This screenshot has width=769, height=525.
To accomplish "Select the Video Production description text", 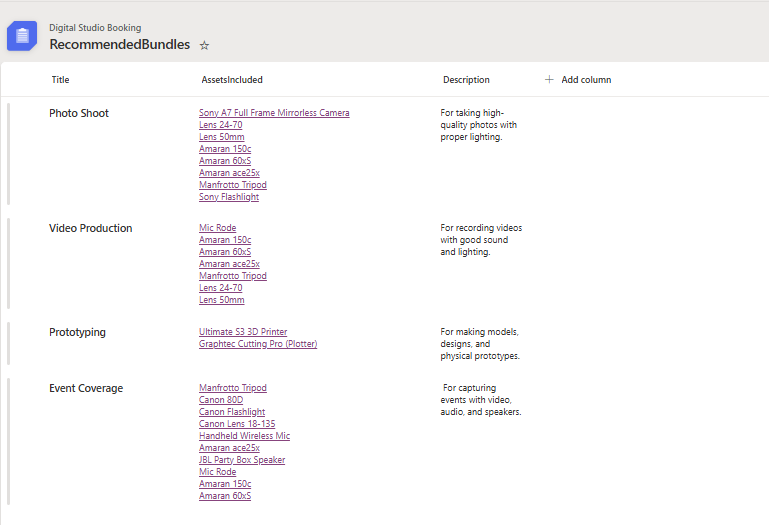I will 481,240.
